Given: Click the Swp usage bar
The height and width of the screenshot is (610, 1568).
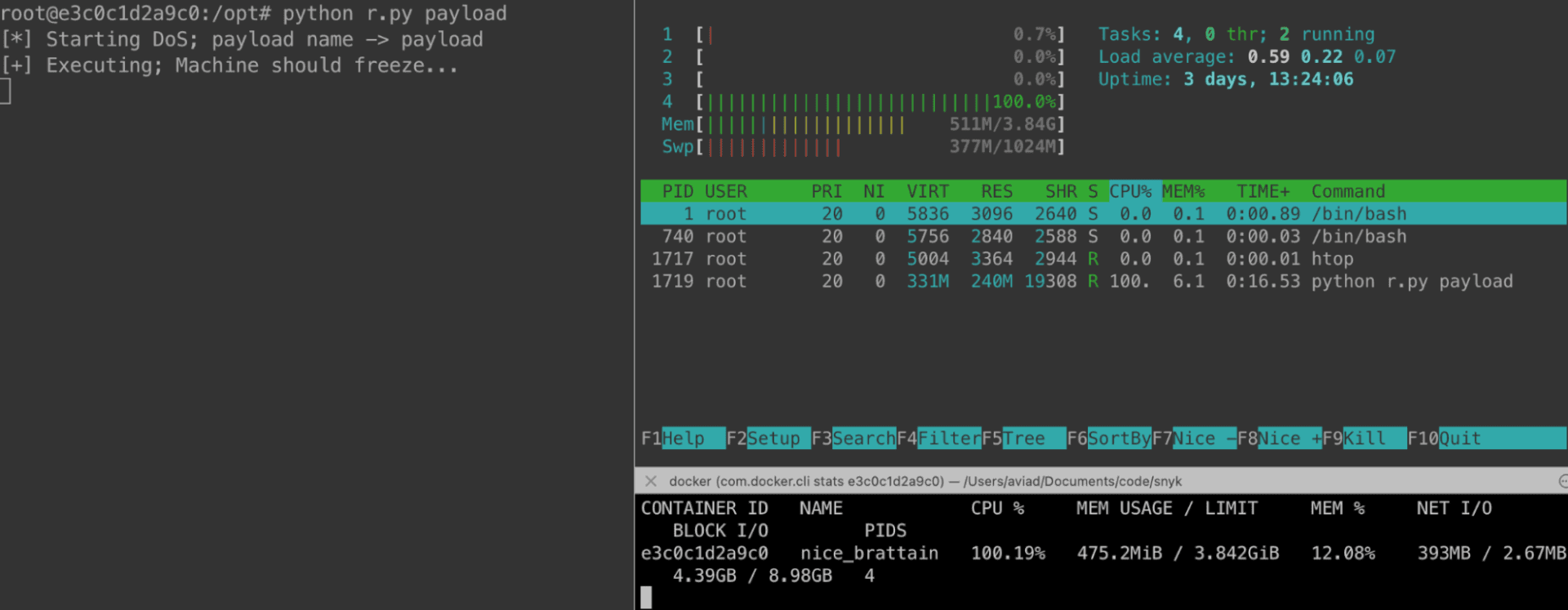Looking at the screenshot, I should [x=863, y=146].
